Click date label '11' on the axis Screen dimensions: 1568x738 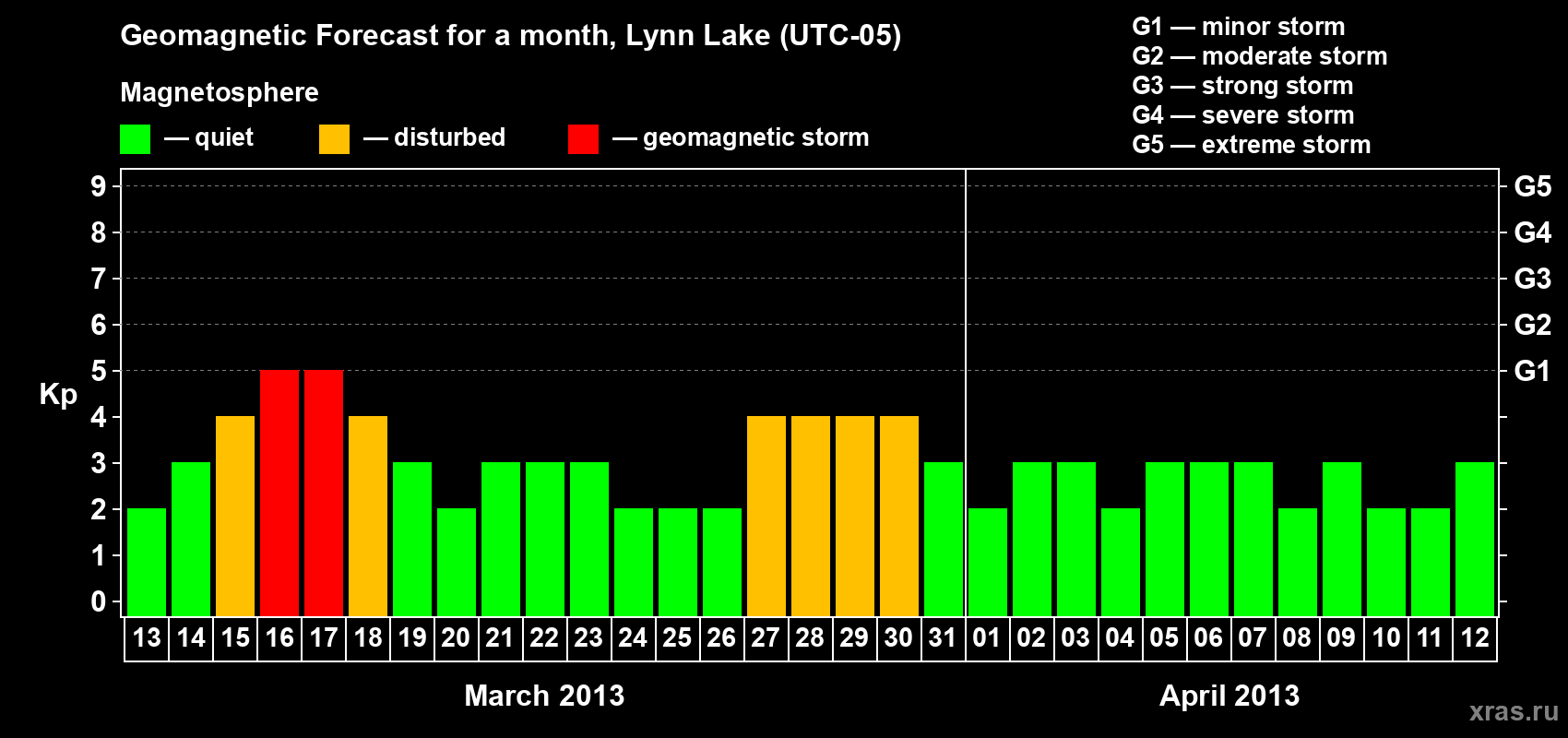[1430, 637]
